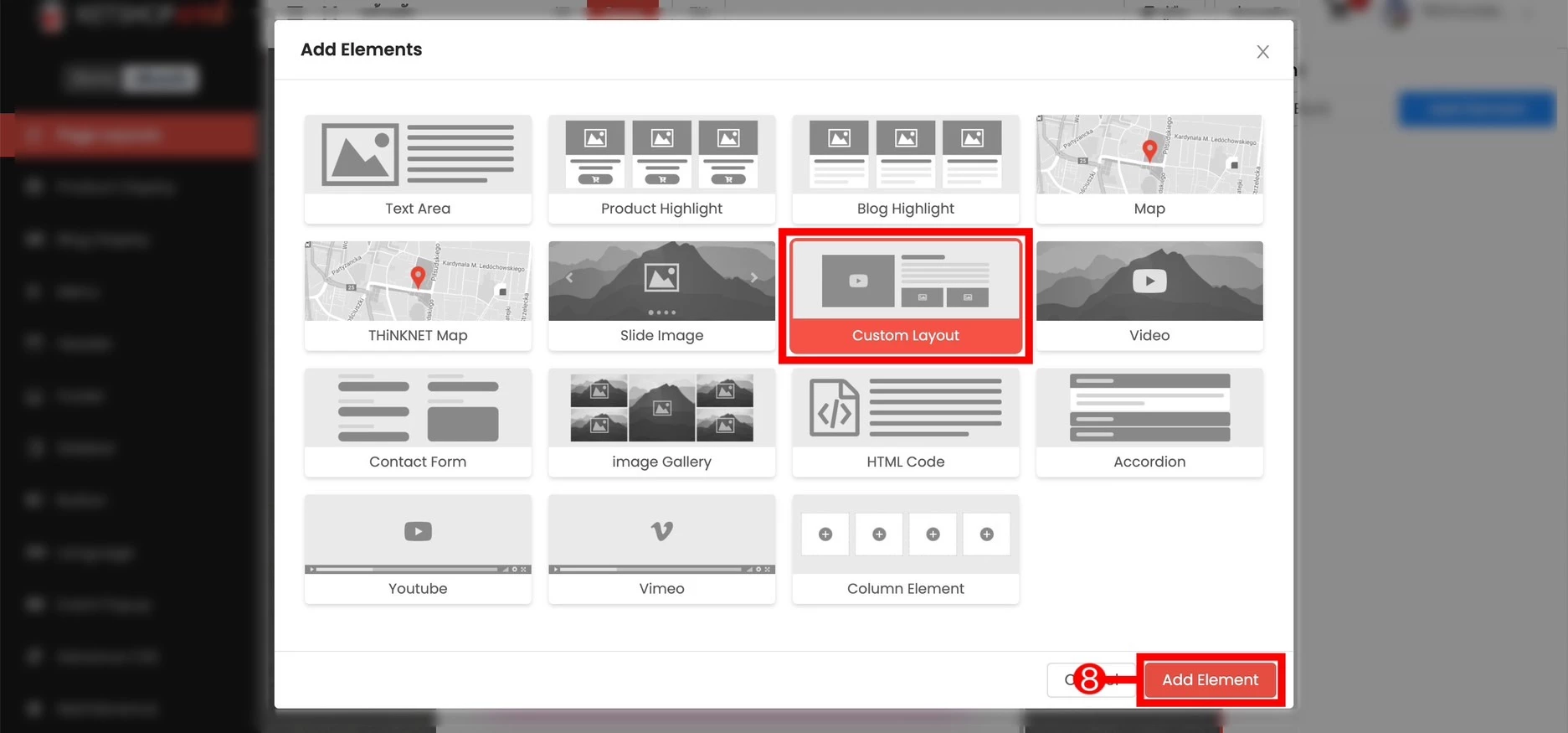
Task: Select the Slide Image element
Action: [x=661, y=296]
